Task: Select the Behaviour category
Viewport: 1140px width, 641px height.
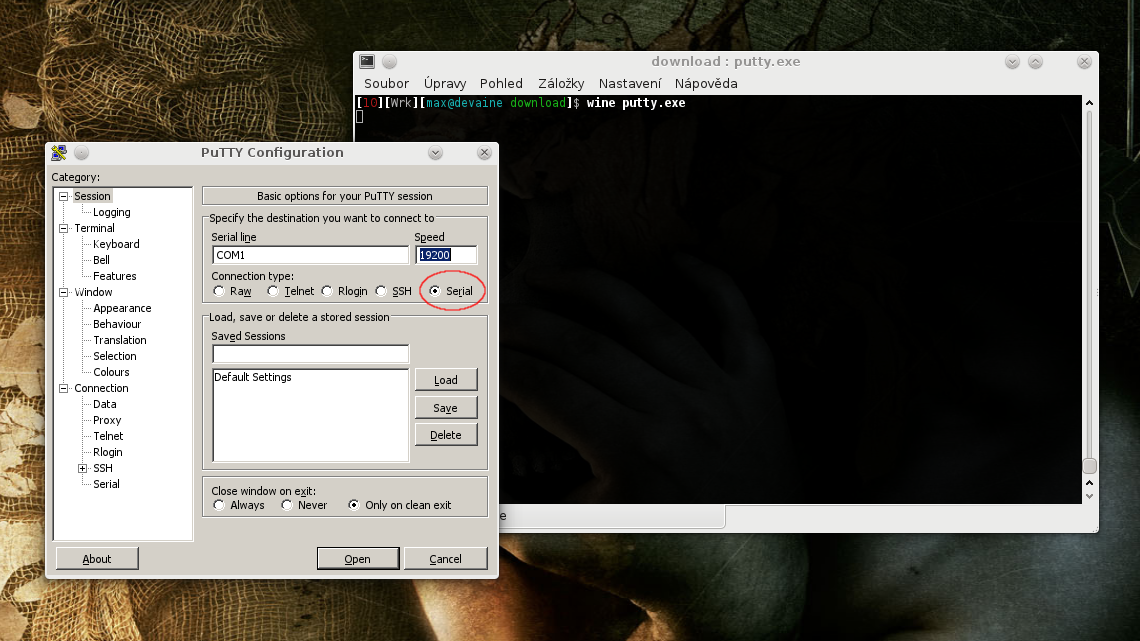Action: point(117,324)
